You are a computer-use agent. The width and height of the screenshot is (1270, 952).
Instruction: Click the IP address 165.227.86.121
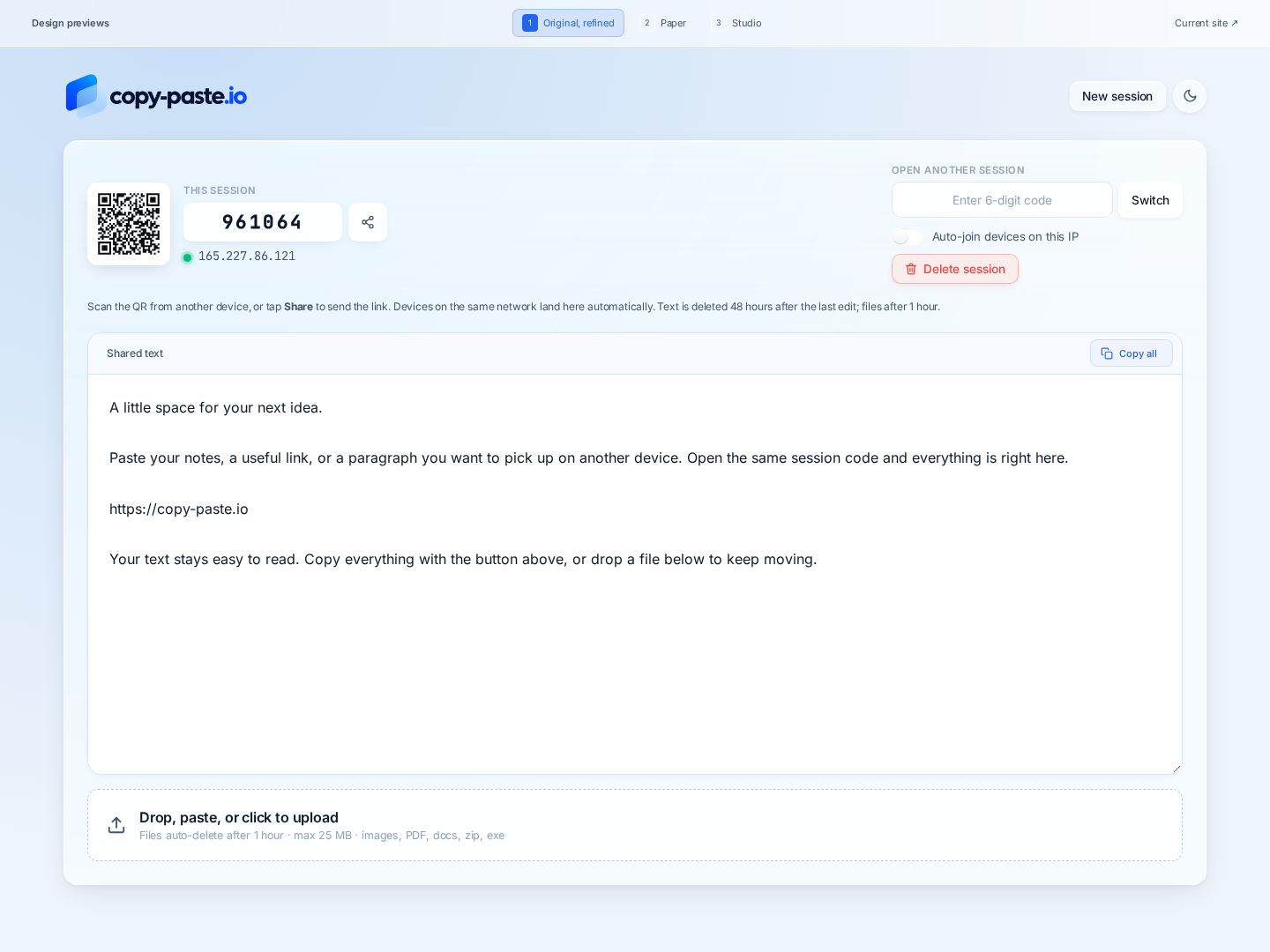coord(247,257)
